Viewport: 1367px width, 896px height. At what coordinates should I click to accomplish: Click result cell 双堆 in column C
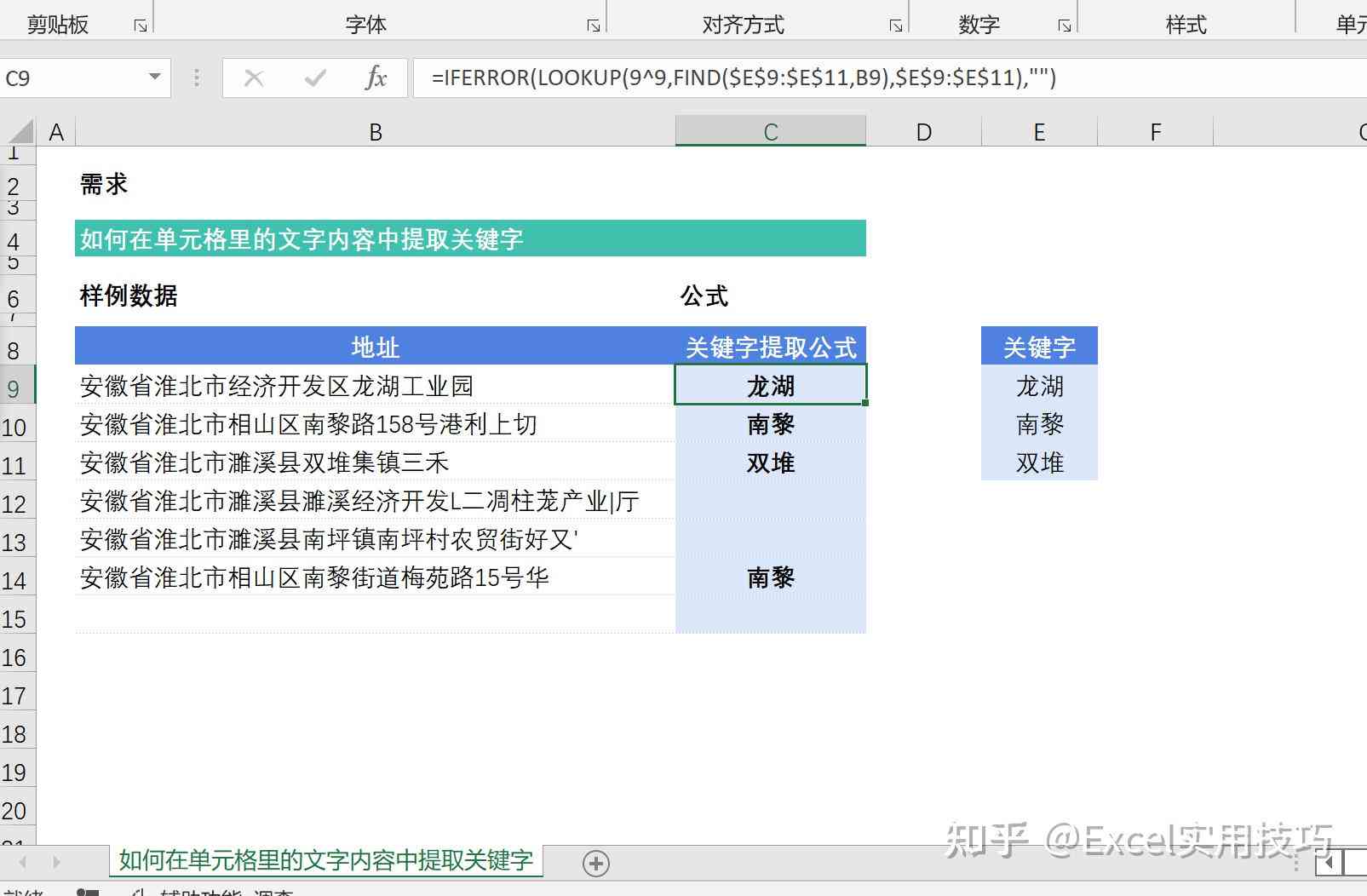pos(771,462)
